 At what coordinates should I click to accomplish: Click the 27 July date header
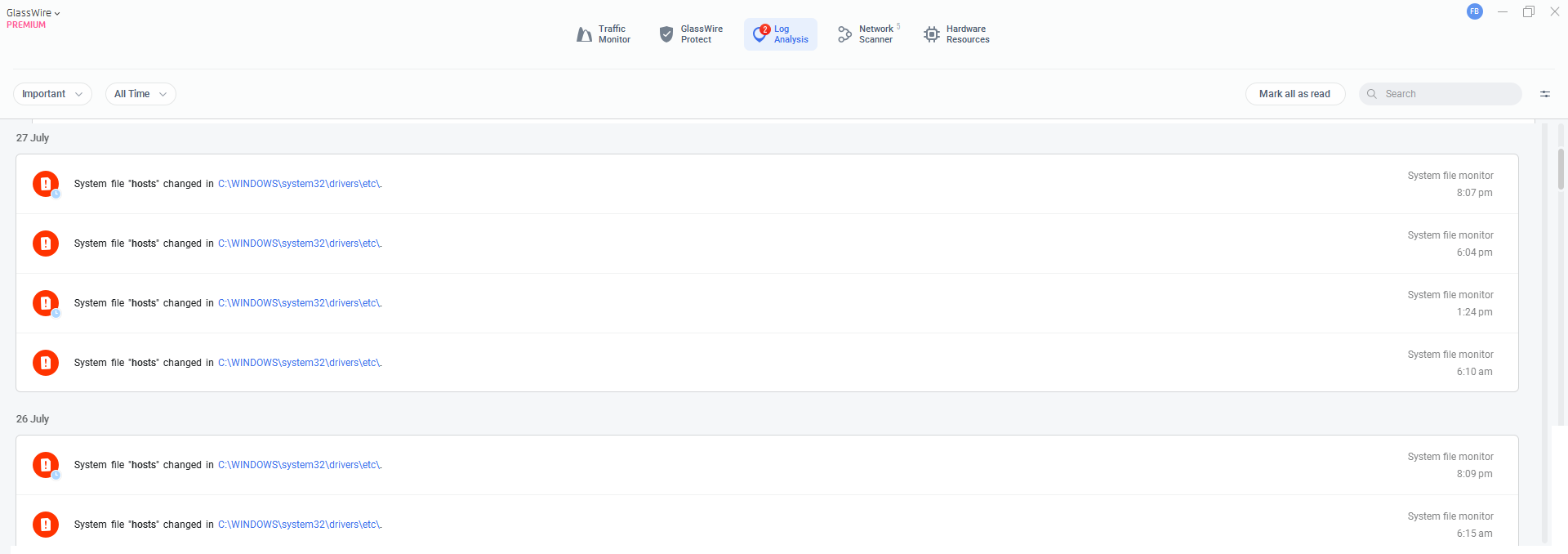click(33, 138)
